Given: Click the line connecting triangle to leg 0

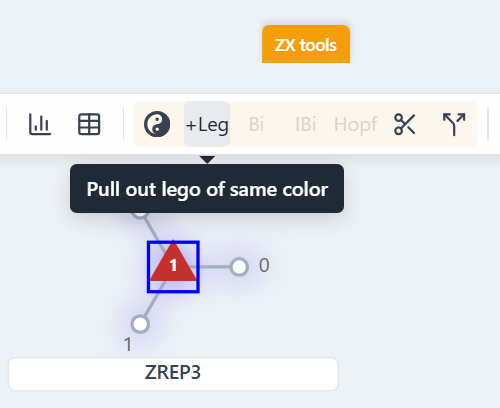Looking at the screenshot, I should tap(214, 267).
